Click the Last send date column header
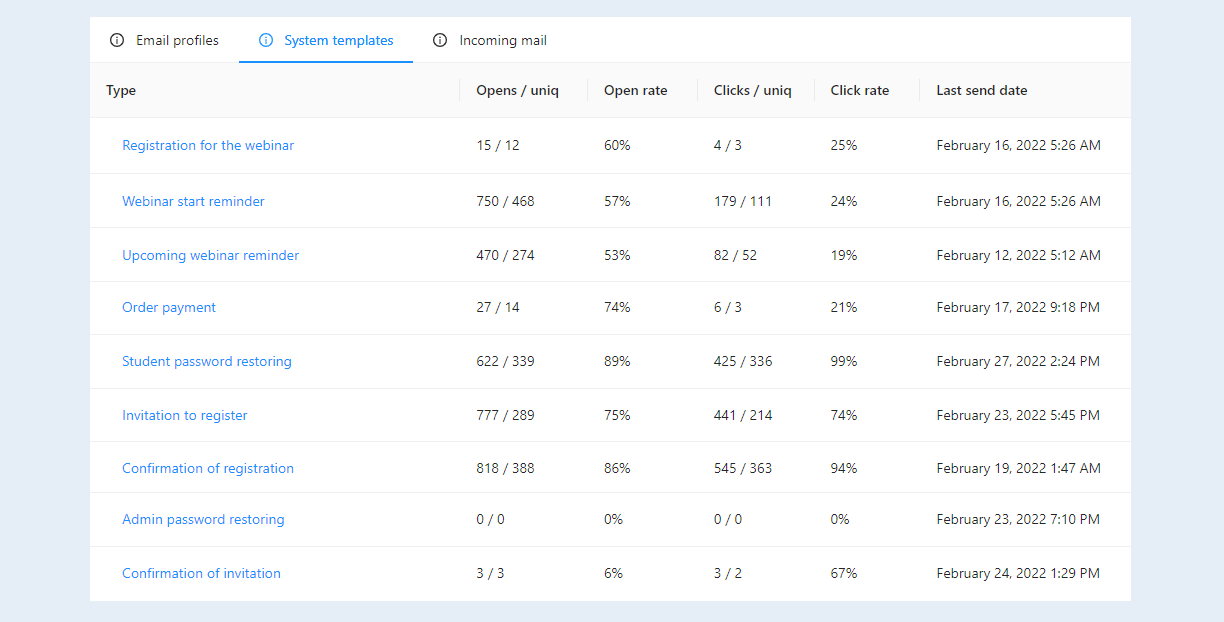 pos(982,90)
